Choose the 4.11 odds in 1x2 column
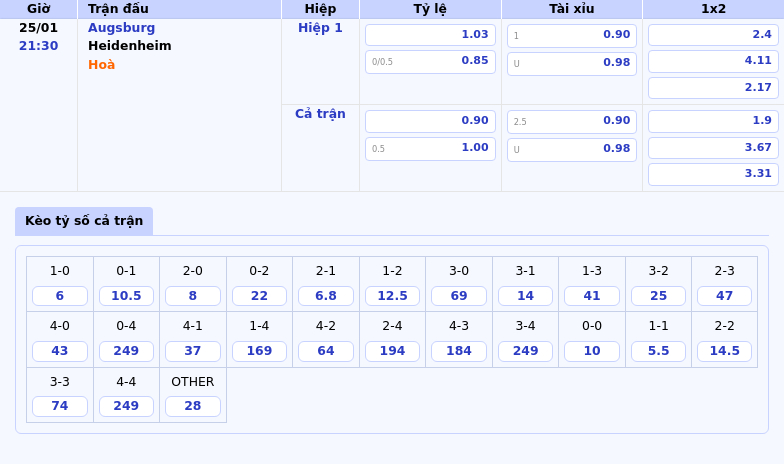Screen dimensions: 784x464 pos(713,61)
